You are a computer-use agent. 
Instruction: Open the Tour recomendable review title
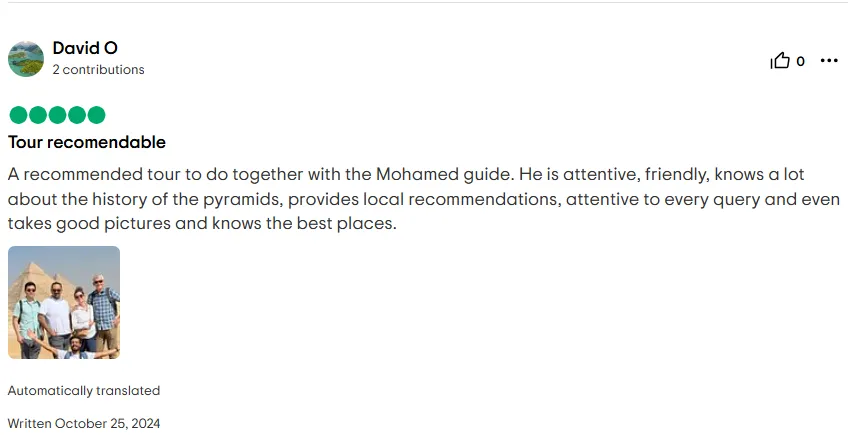pyautogui.click(x=87, y=142)
